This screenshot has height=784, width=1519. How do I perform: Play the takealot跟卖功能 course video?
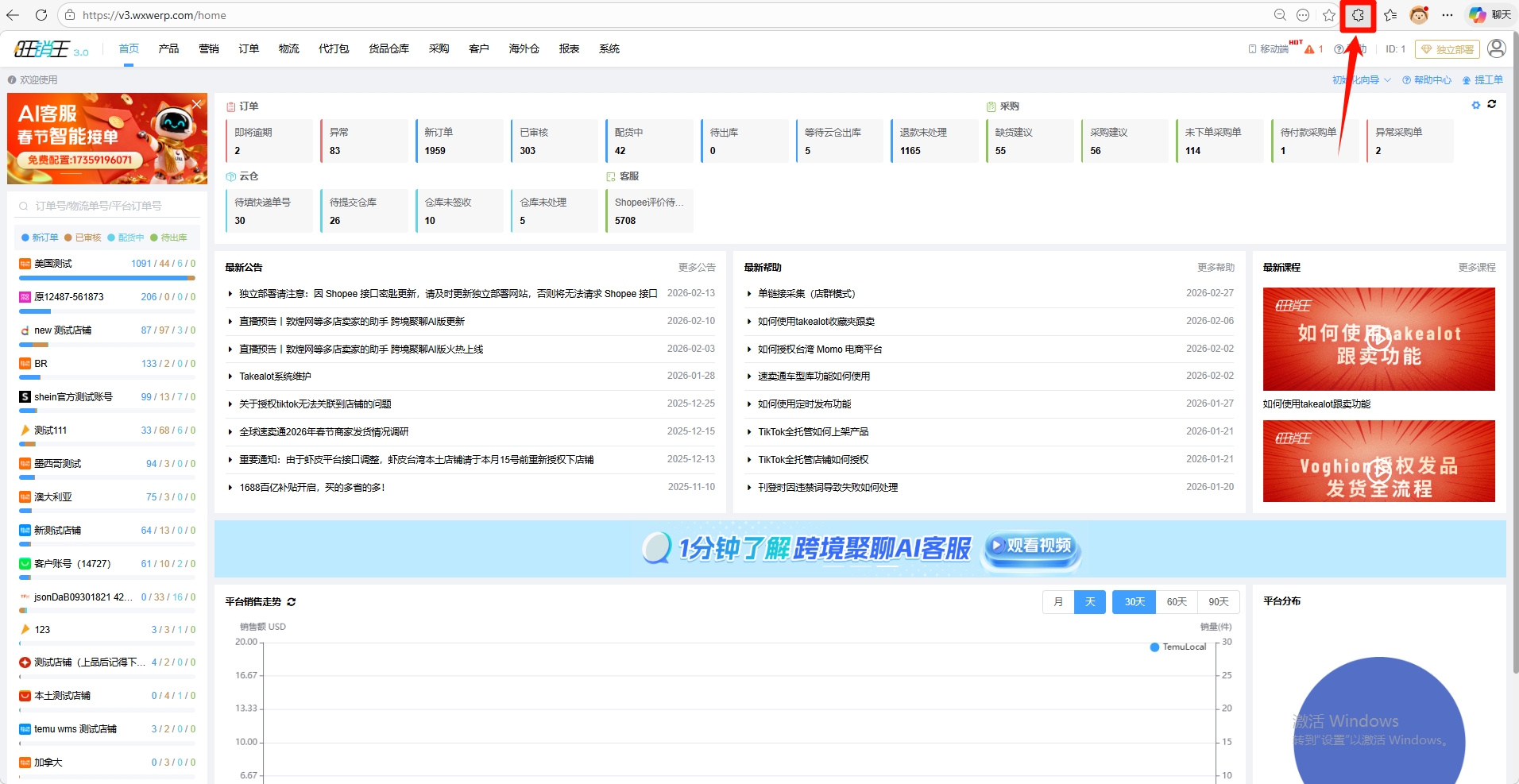pyautogui.click(x=1378, y=338)
